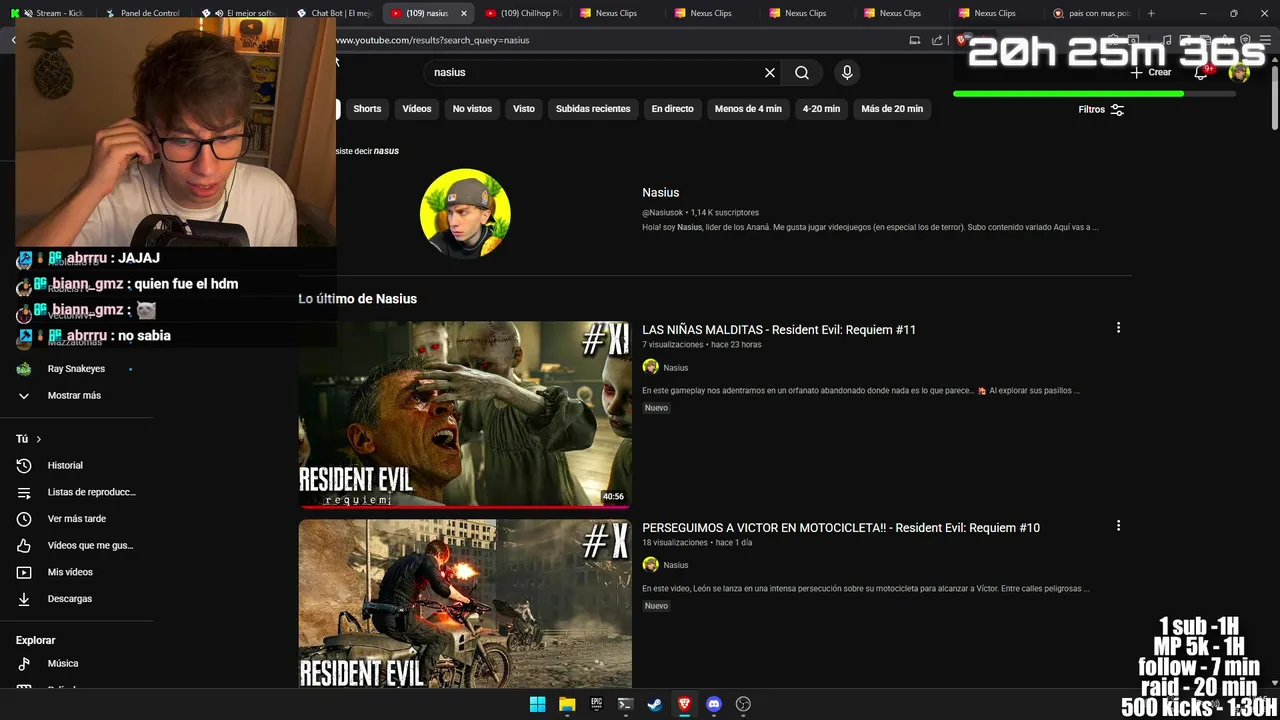Open options menu for PERSEGUIMOS A VICTOR video
1280x720 pixels.
[x=1118, y=526]
